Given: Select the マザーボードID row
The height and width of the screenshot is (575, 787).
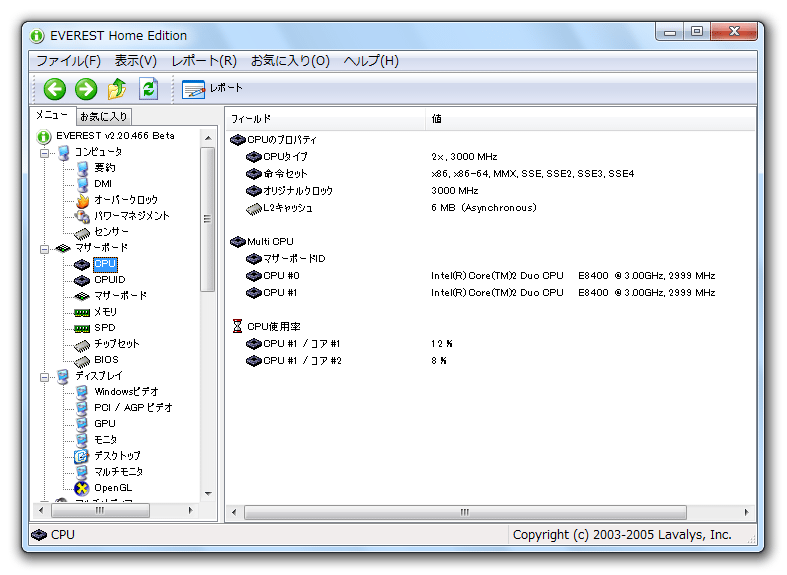Looking at the screenshot, I should coord(490,258).
